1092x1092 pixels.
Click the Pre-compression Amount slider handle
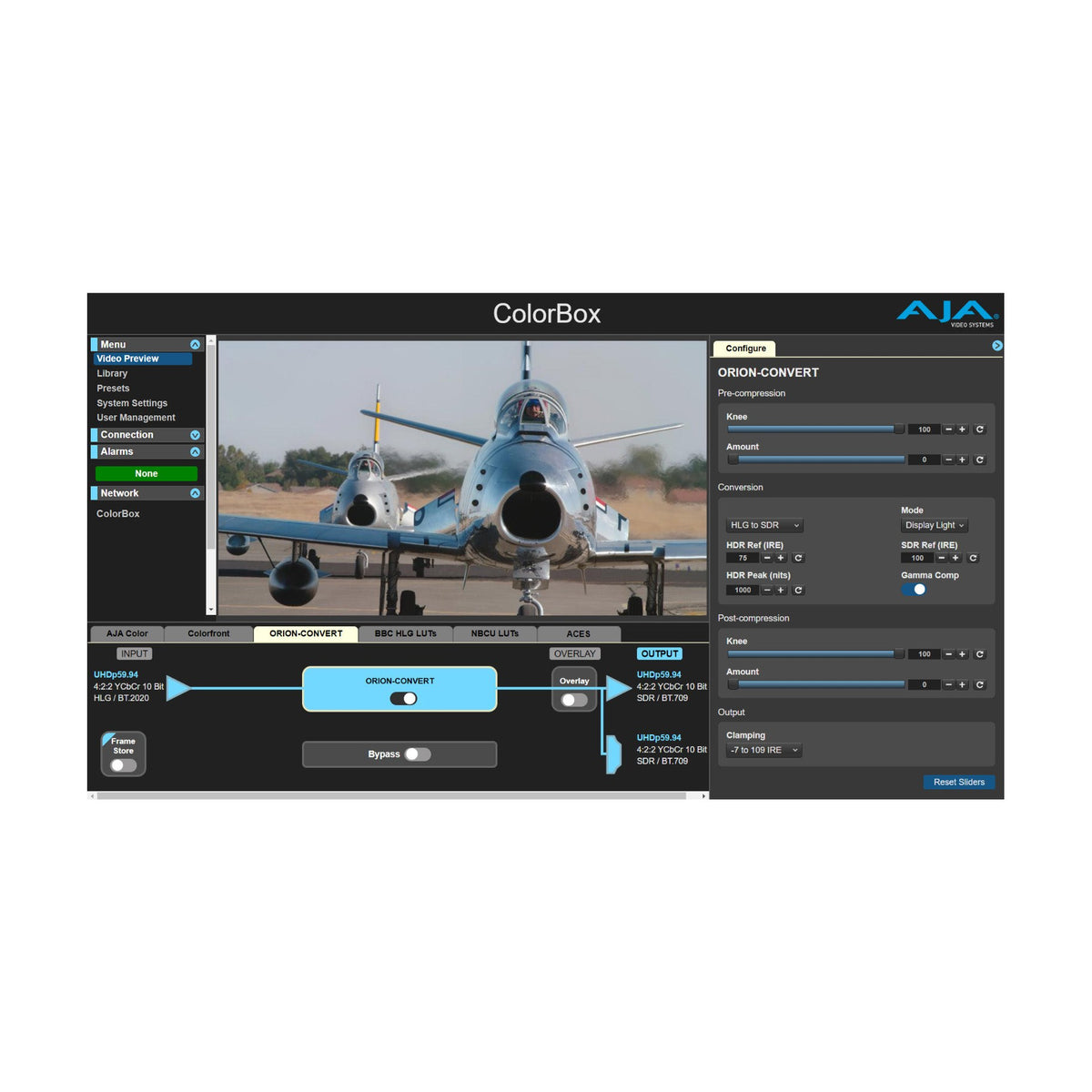[733, 460]
